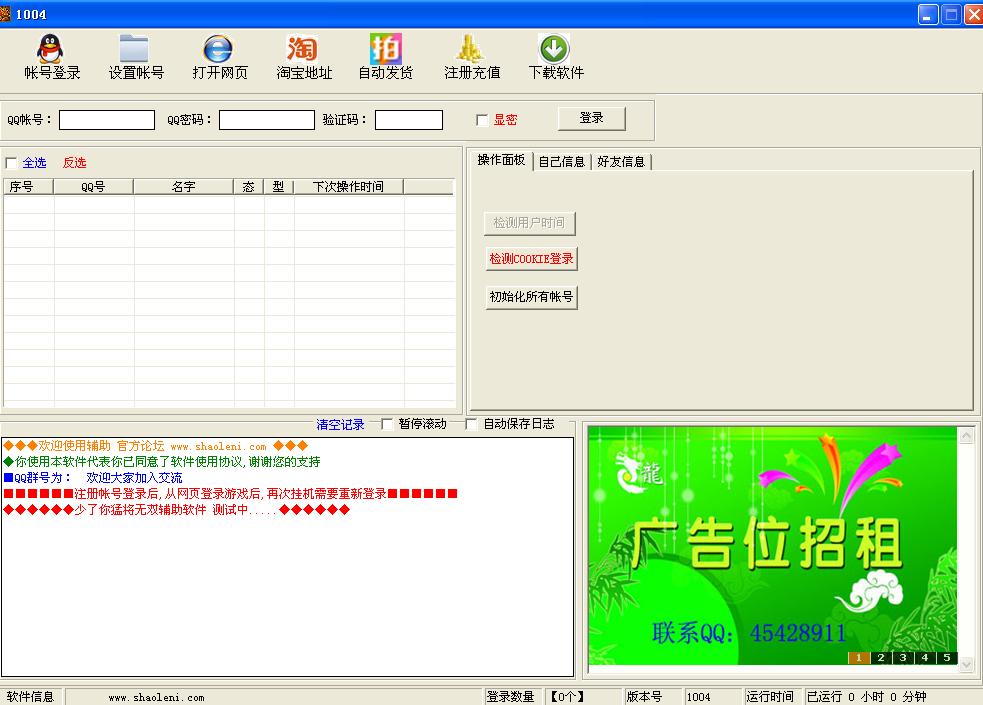The height and width of the screenshot is (705, 983).
Task: Switch to the 操作面板 tab
Action: pos(501,160)
